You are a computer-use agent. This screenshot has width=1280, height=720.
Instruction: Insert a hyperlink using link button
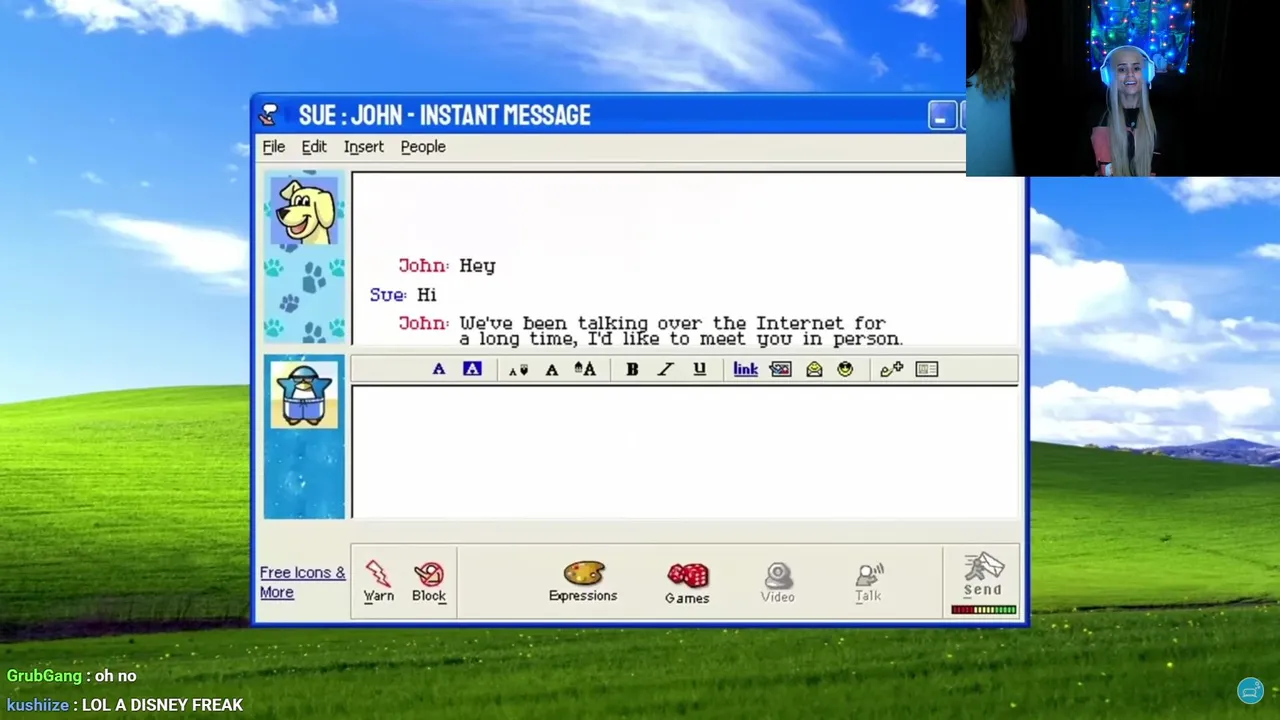pos(745,369)
